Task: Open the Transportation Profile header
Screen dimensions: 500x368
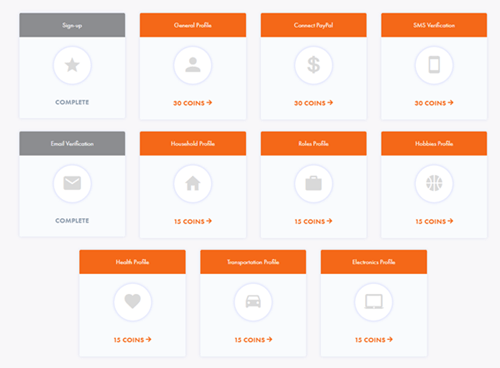Action: click(x=253, y=262)
